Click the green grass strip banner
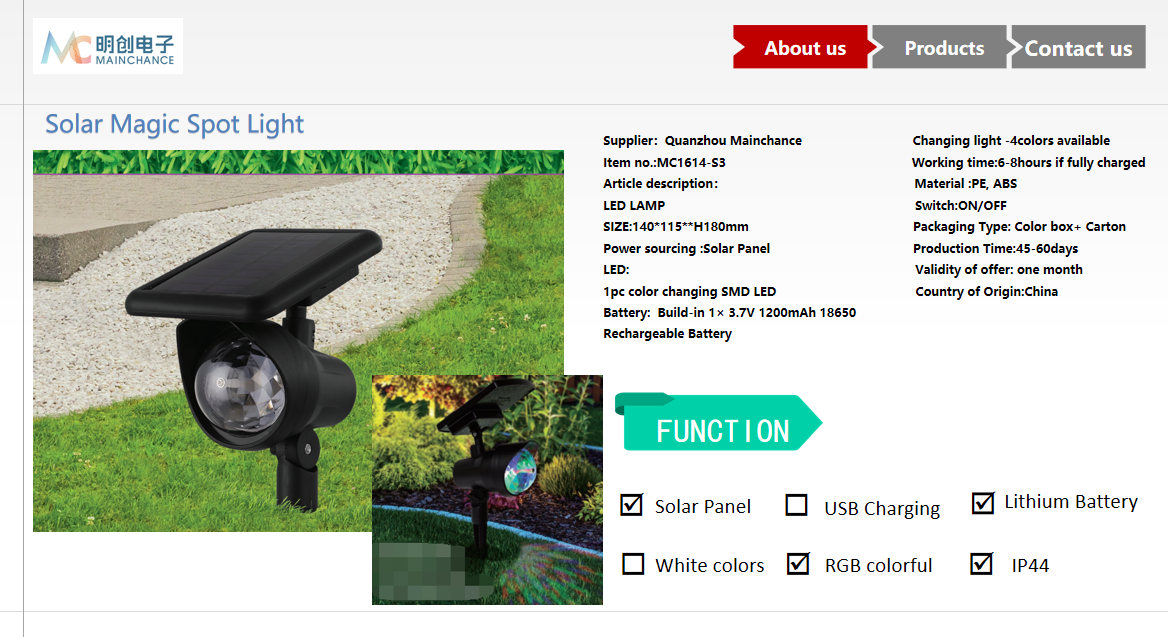 click(298, 162)
